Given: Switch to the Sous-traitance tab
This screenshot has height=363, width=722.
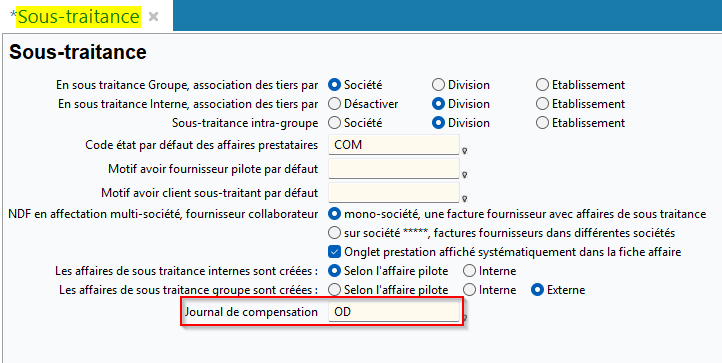Looking at the screenshot, I should (79, 17).
